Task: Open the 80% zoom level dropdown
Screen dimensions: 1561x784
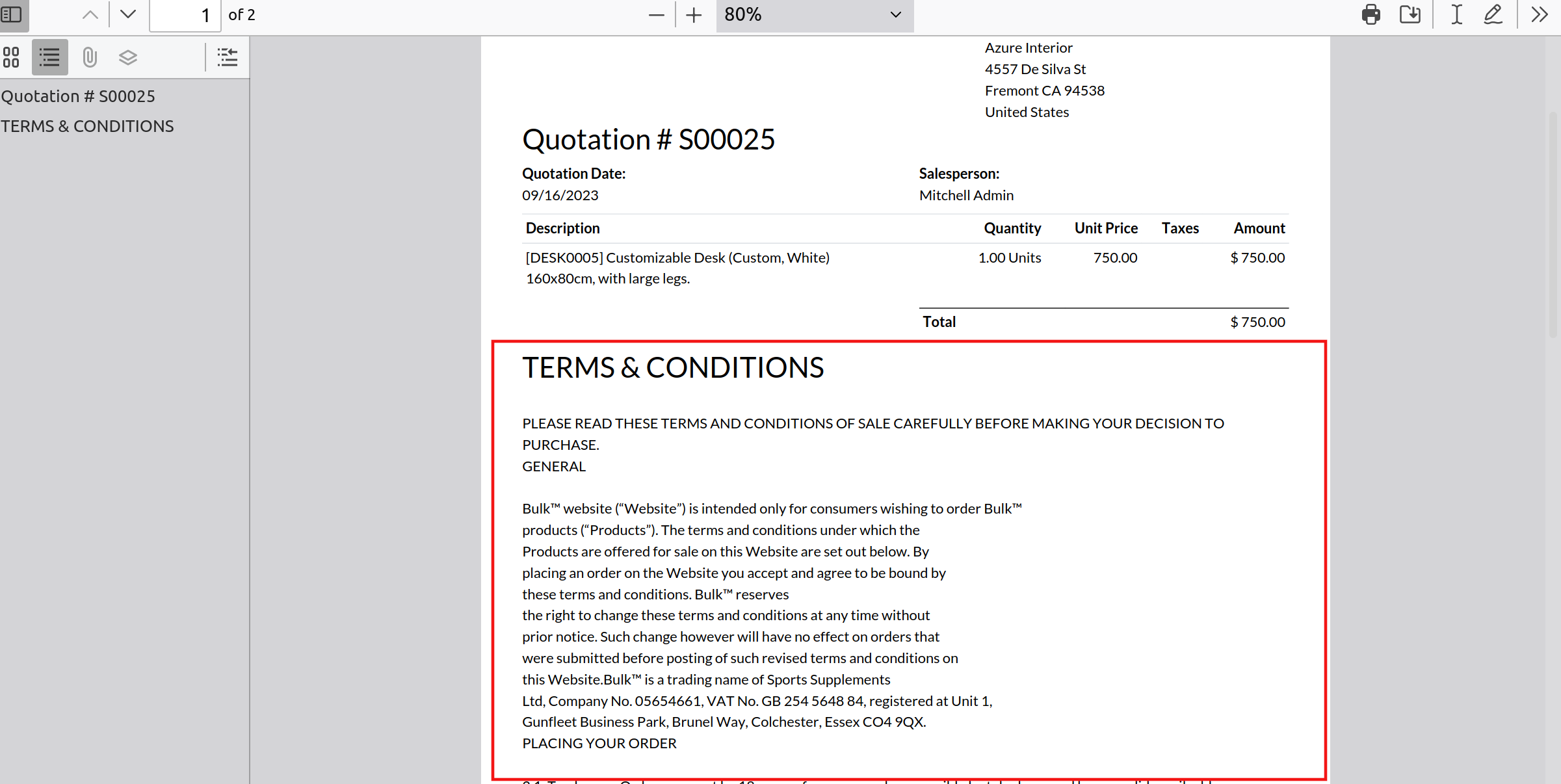Action: point(814,15)
